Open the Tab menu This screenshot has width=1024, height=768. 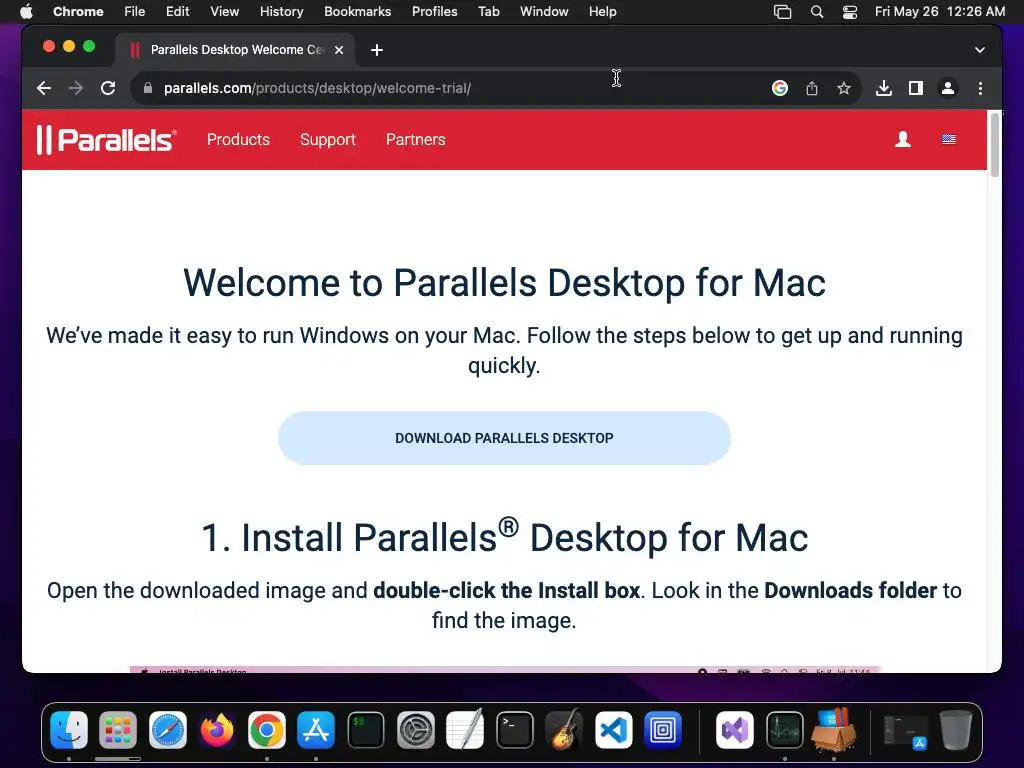tap(488, 11)
